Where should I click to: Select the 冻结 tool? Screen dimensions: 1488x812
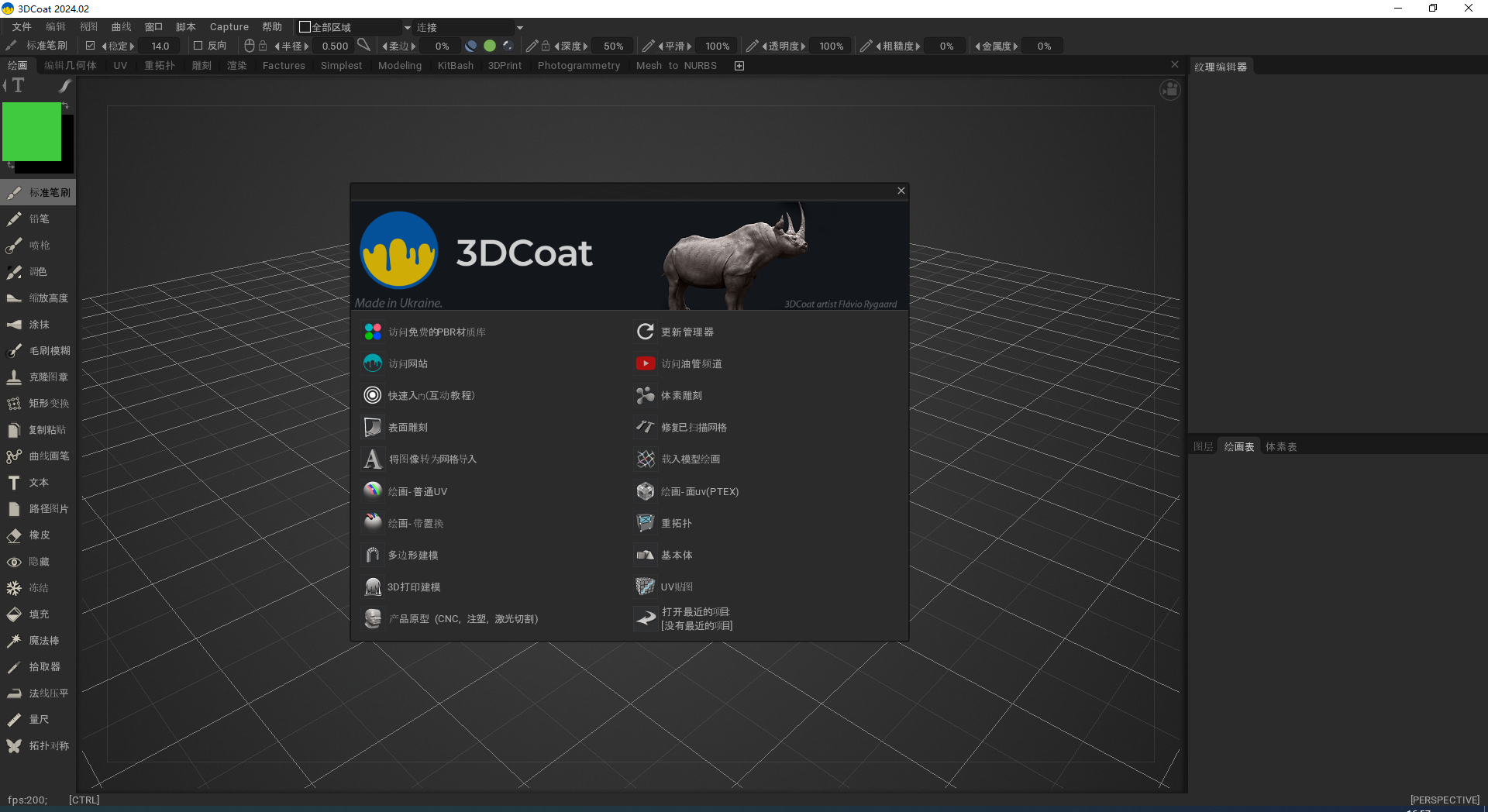coord(39,587)
